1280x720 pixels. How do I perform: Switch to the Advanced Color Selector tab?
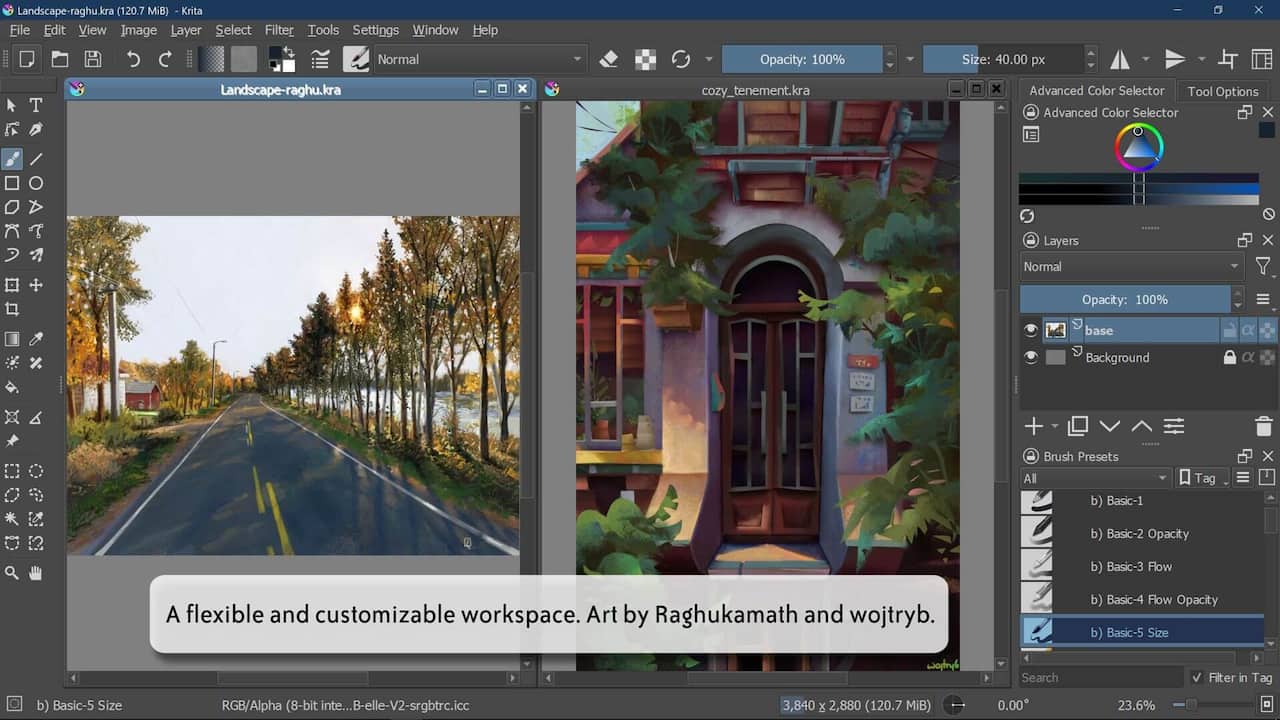tap(1097, 90)
